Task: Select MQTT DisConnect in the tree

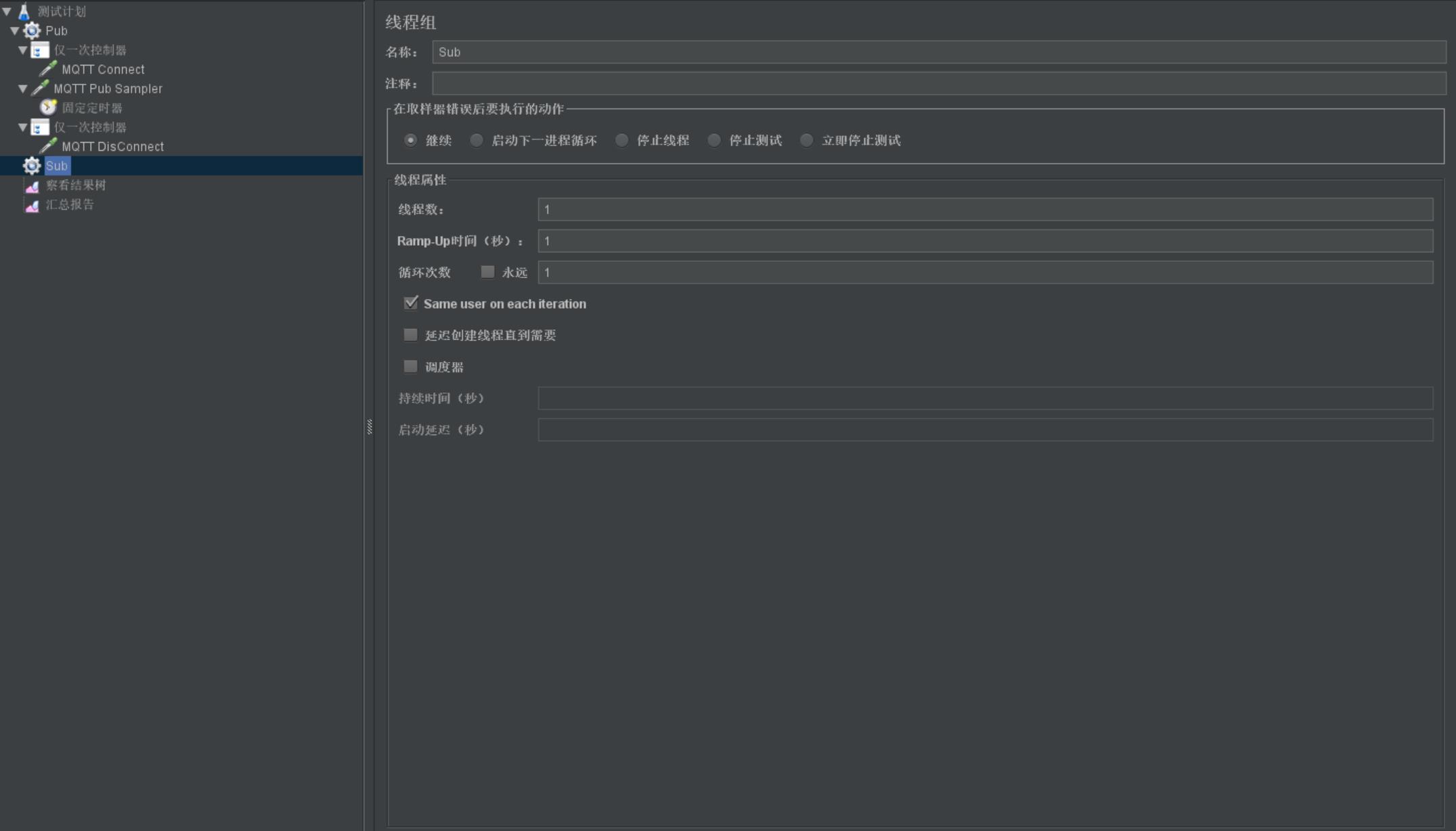Action: tap(112, 146)
